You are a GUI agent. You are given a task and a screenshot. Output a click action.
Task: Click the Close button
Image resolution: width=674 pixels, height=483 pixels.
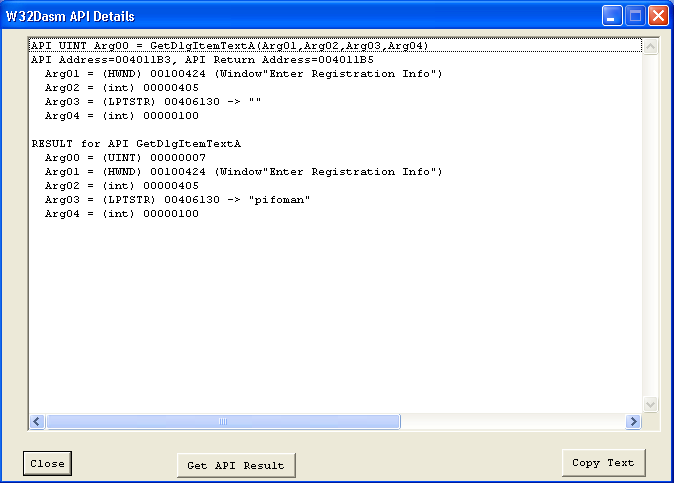pyautogui.click(x=47, y=463)
